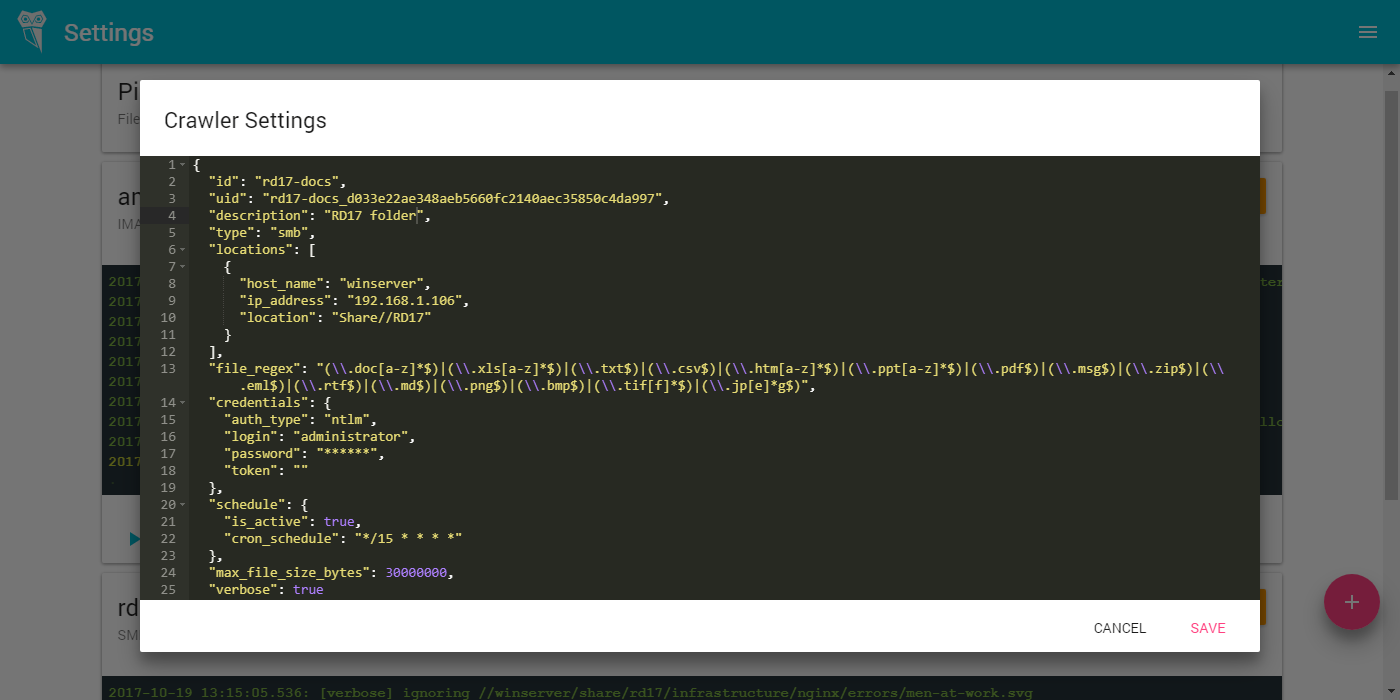The height and width of the screenshot is (700, 1400).
Task: Click the "winserver" host name value
Action: point(381,284)
